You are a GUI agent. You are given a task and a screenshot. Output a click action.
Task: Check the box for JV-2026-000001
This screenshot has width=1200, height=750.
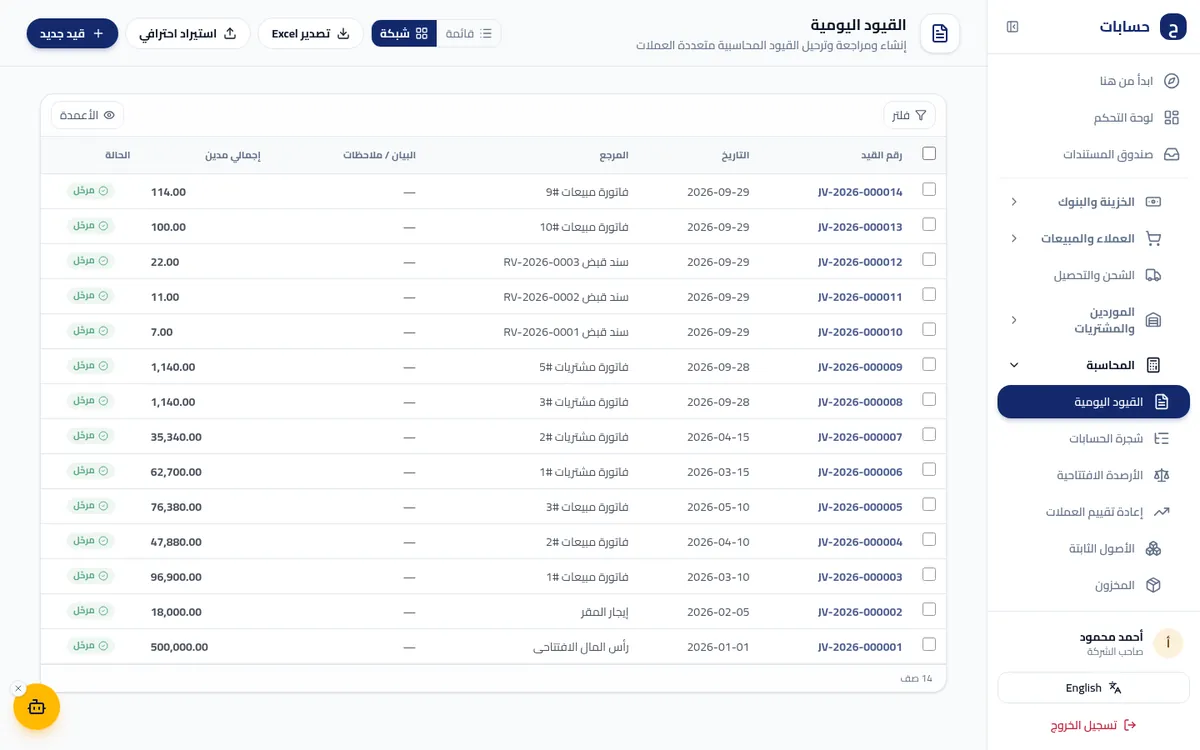pyautogui.click(x=929, y=644)
